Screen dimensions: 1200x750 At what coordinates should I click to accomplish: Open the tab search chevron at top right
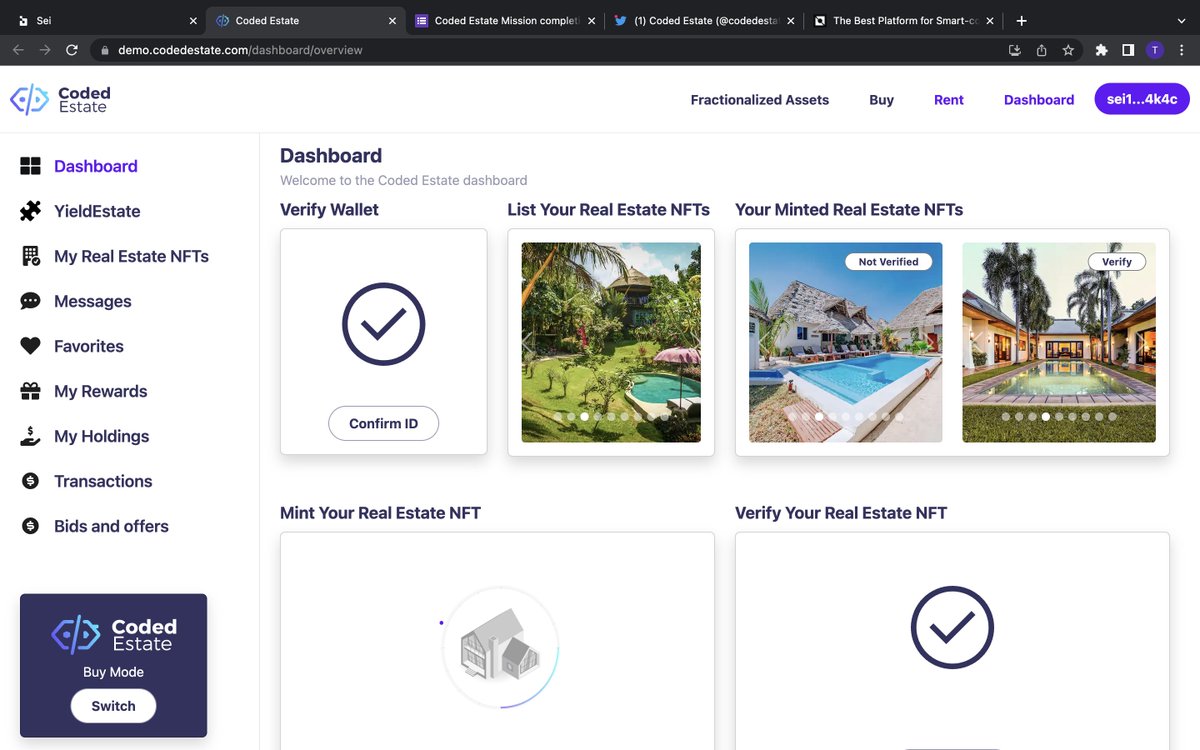click(1181, 20)
